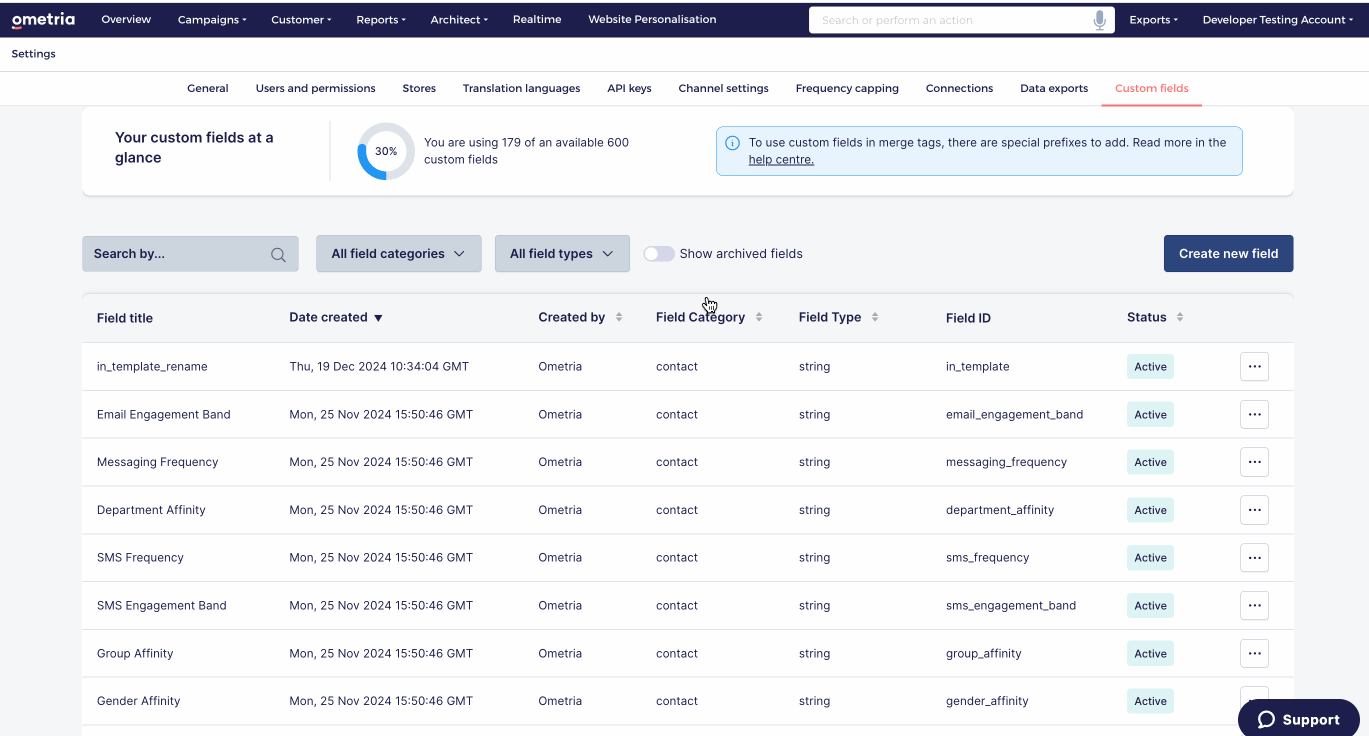Switch to the Connections tab
This screenshot has height=736, width=1369.
[x=959, y=88]
